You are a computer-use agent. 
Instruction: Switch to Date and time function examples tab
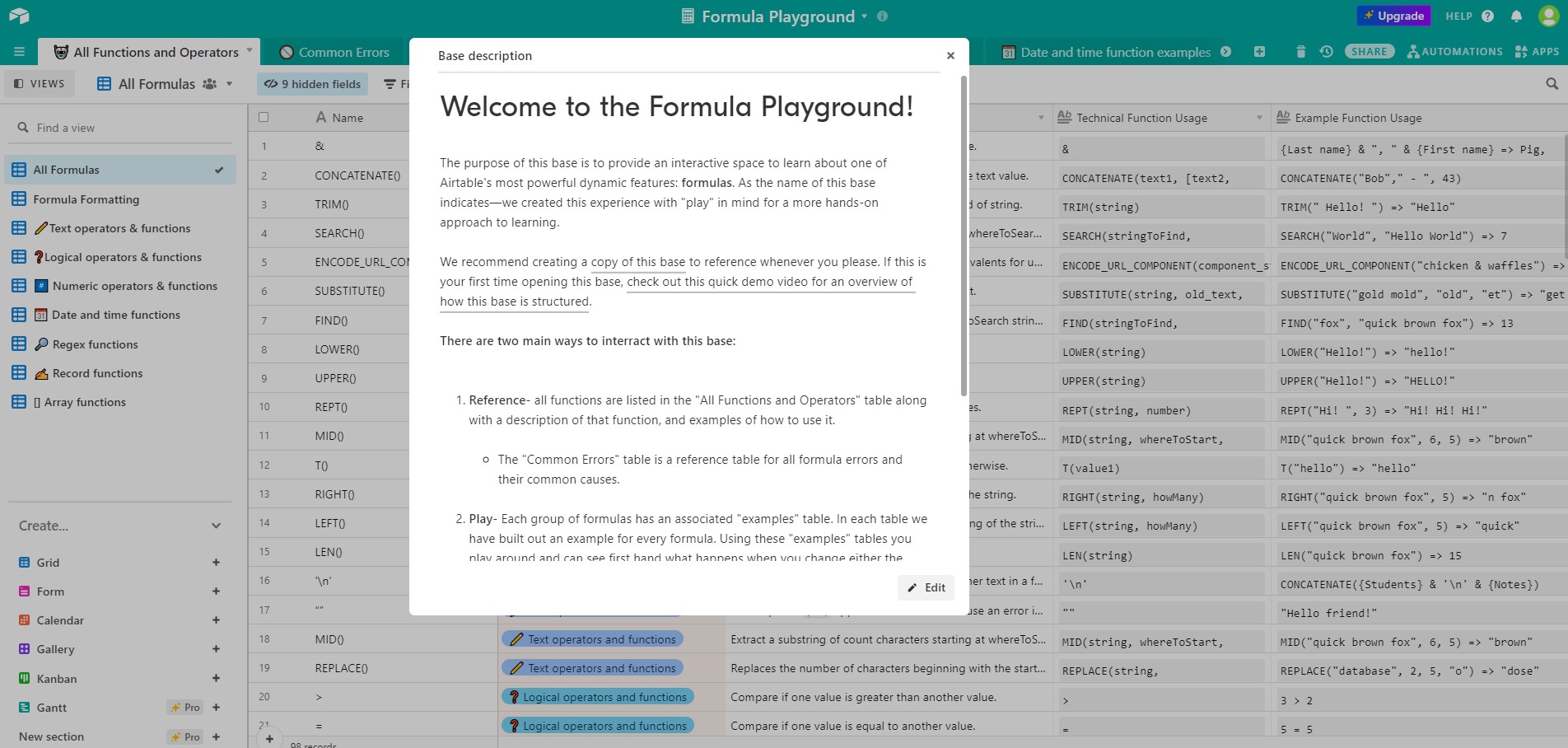[1106, 52]
